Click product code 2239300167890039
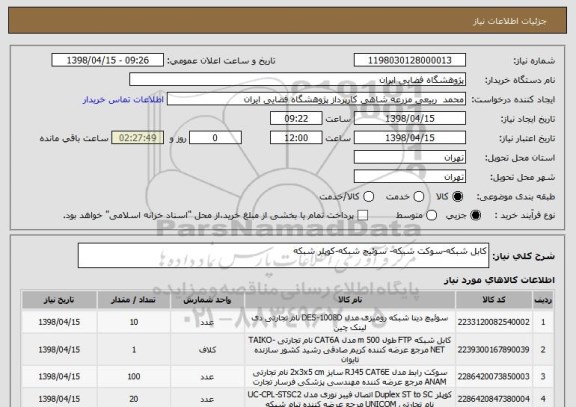The height and width of the screenshot is (407, 576). pos(494,350)
